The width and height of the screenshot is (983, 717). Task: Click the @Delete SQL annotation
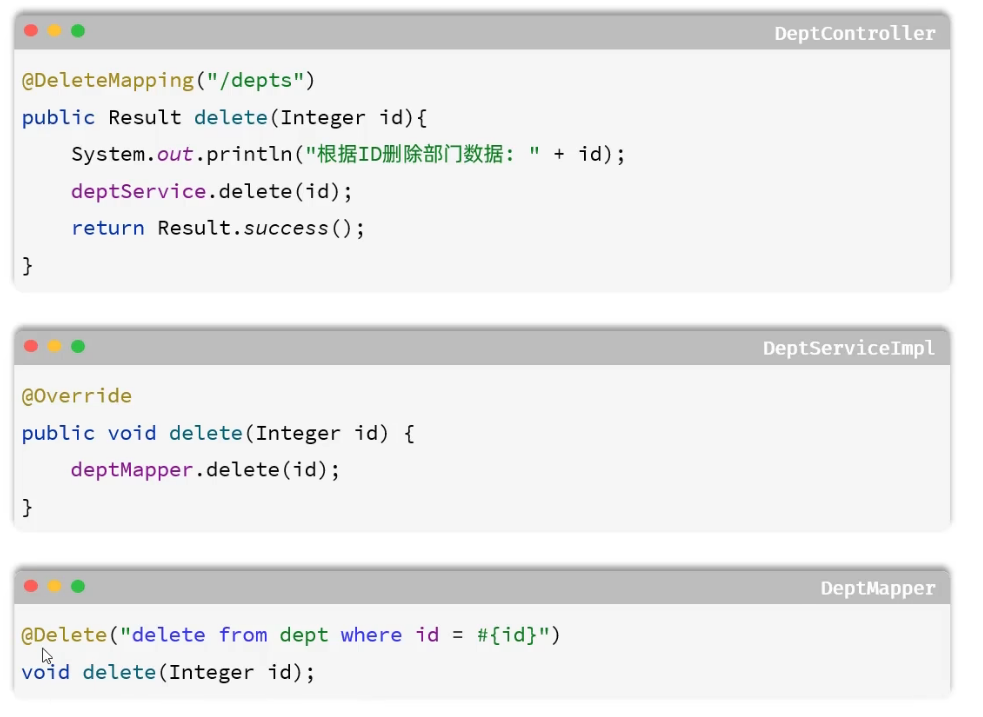click(291, 636)
